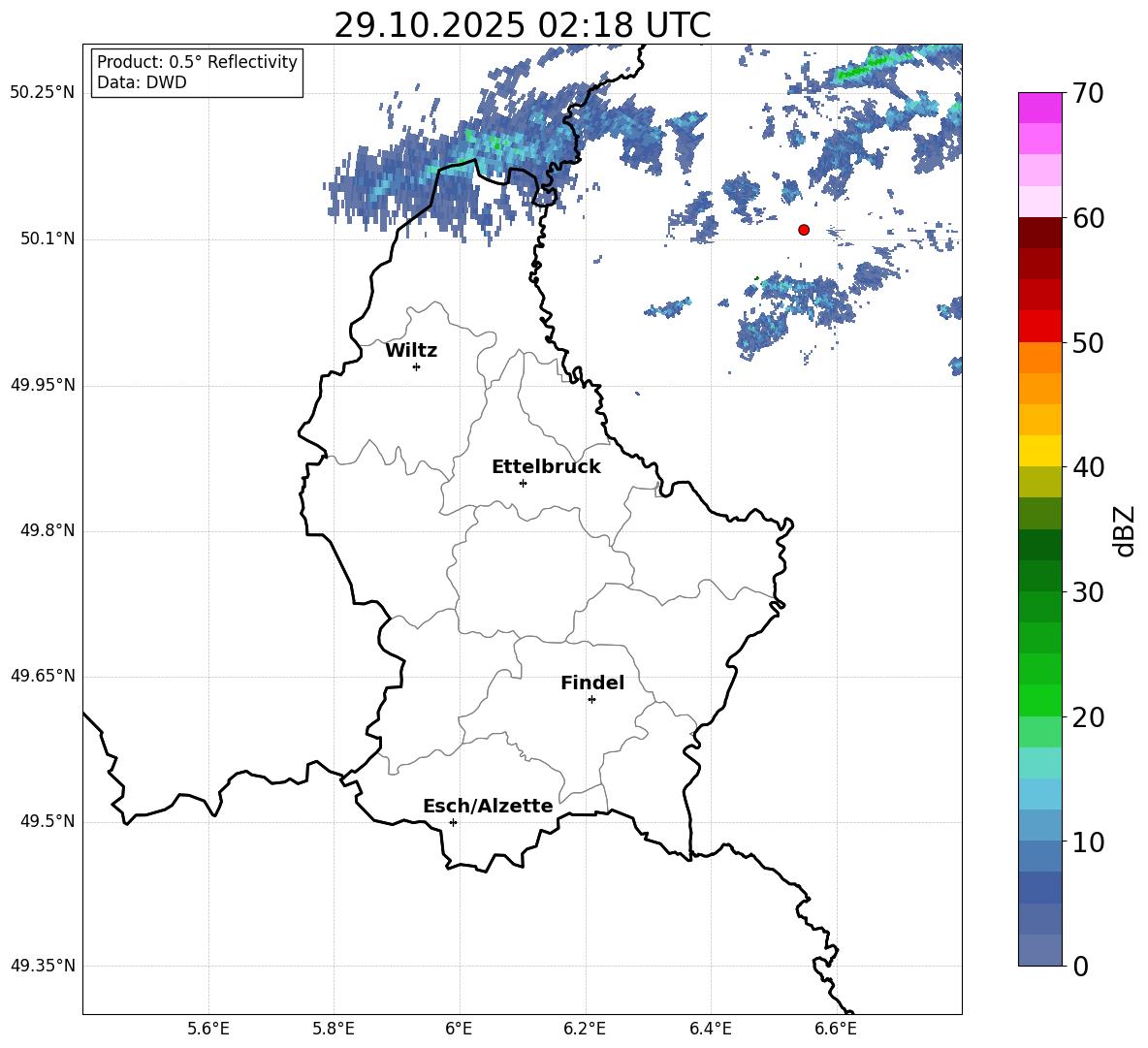The width and height of the screenshot is (1148, 1048).
Task: Click the red radar location dot
Action: [804, 230]
